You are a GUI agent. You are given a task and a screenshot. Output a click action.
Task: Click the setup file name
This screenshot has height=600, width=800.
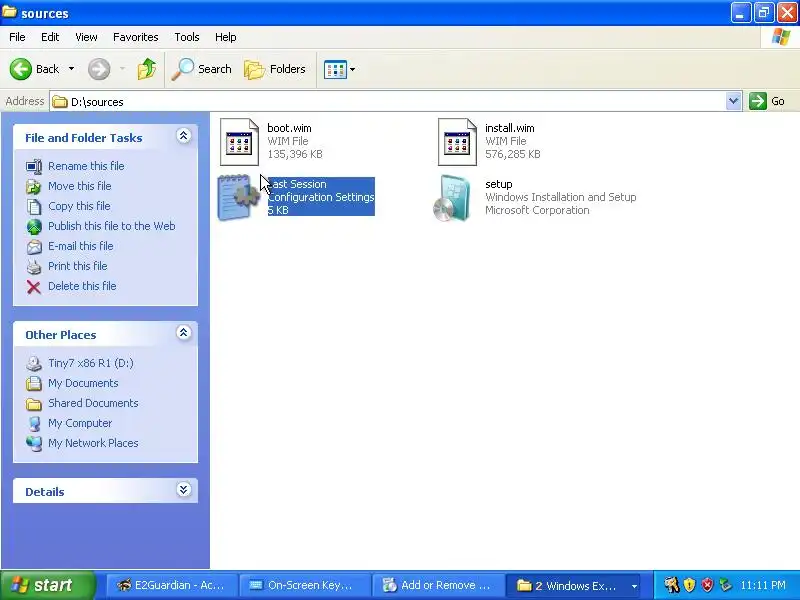(x=498, y=184)
